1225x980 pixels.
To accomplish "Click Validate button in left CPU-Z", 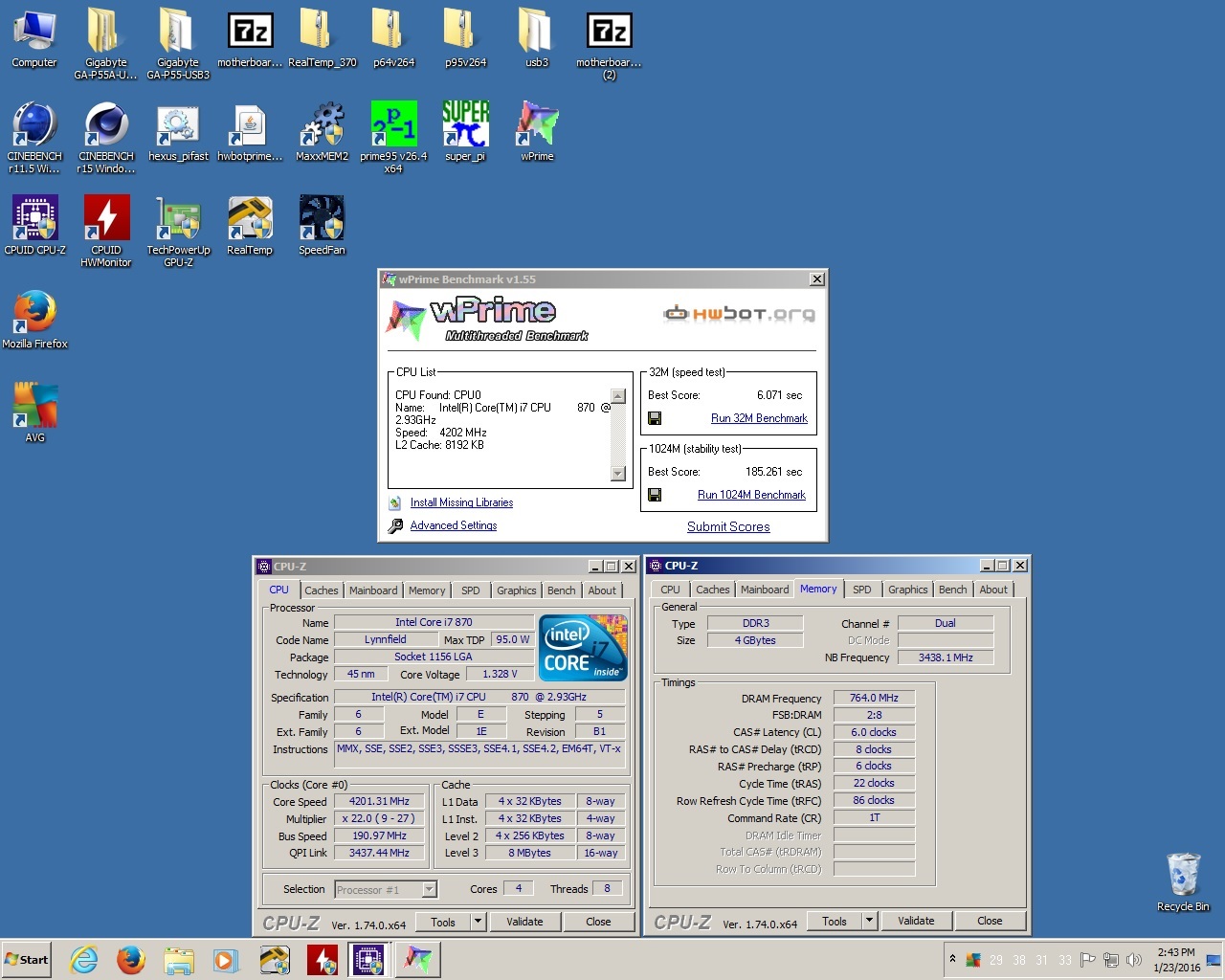I will [524, 922].
